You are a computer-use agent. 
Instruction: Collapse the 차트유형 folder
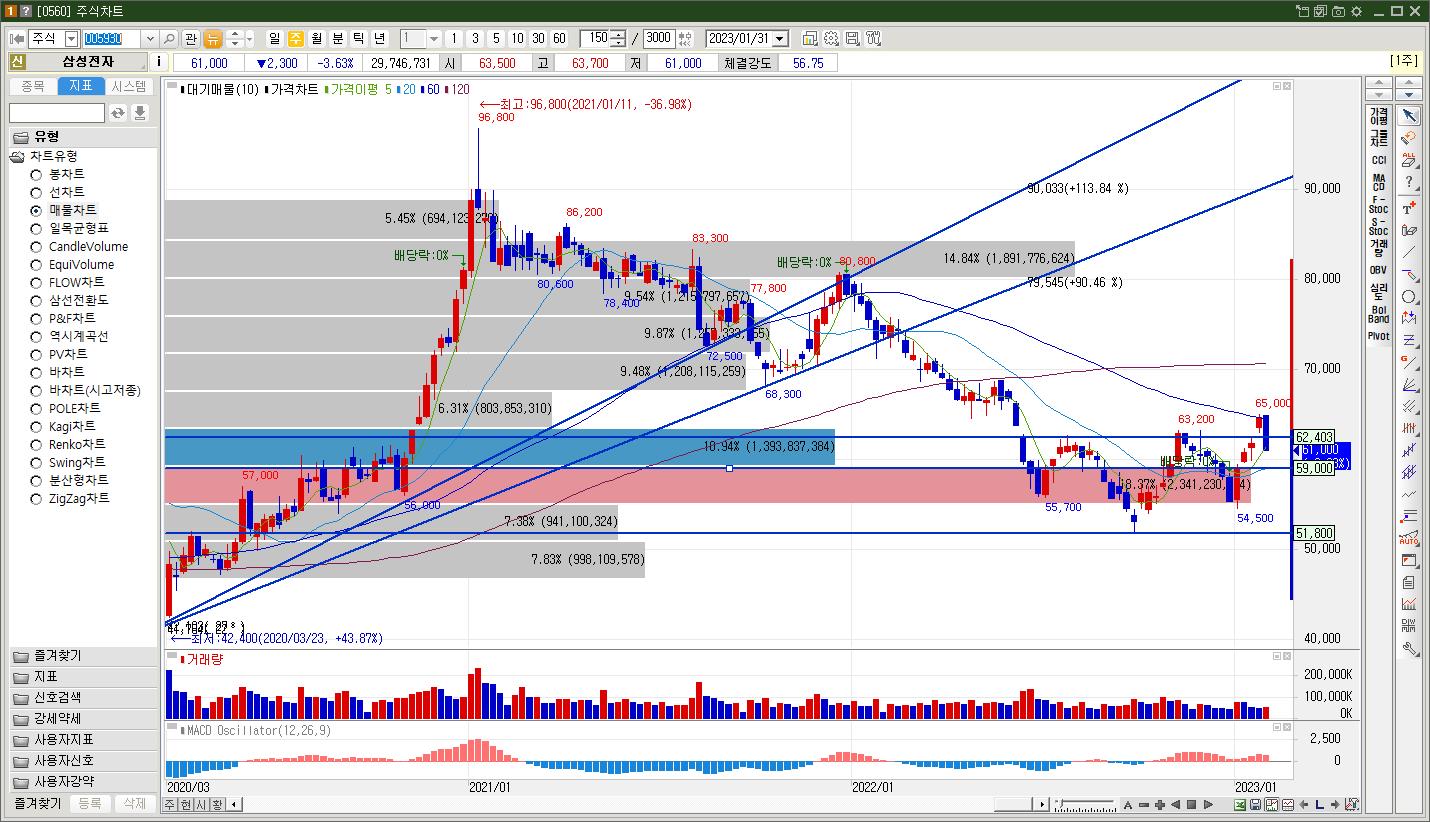[18, 156]
